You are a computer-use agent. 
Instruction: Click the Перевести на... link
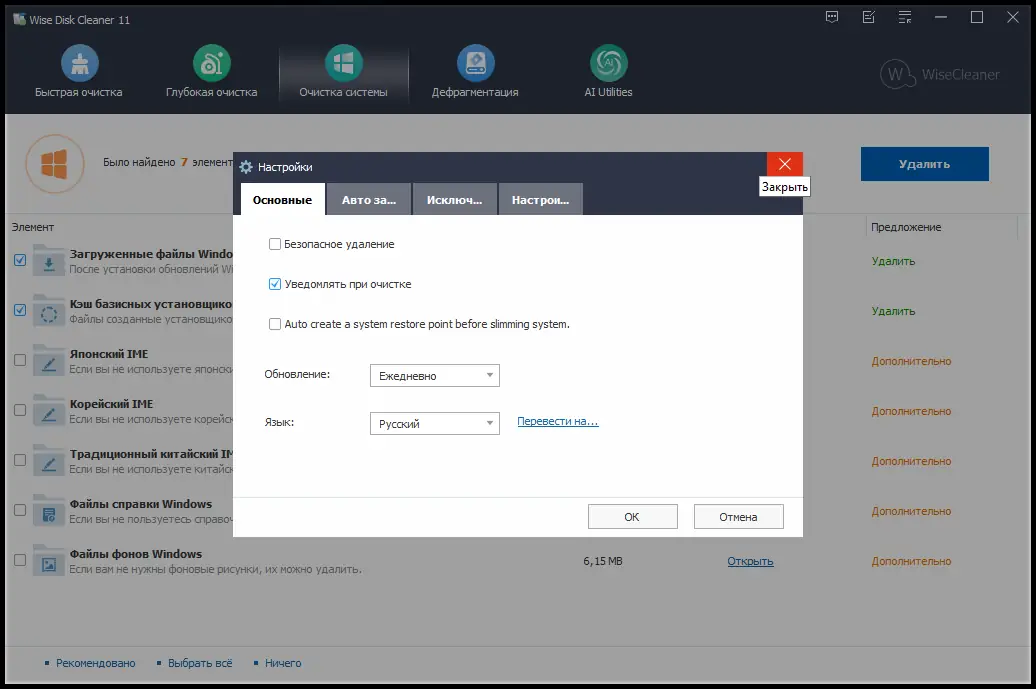coord(558,421)
